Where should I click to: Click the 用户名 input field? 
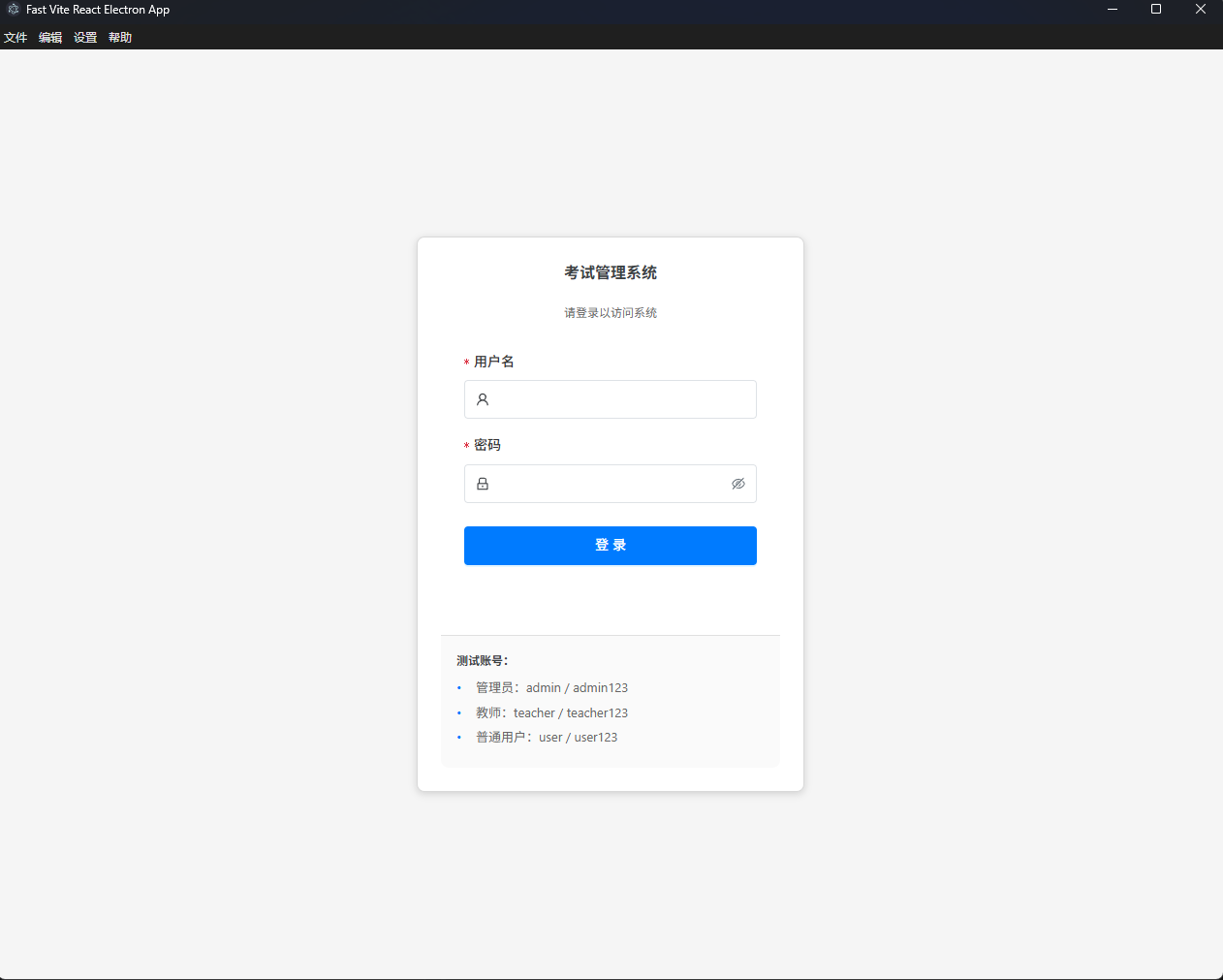[x=611, y=399]
